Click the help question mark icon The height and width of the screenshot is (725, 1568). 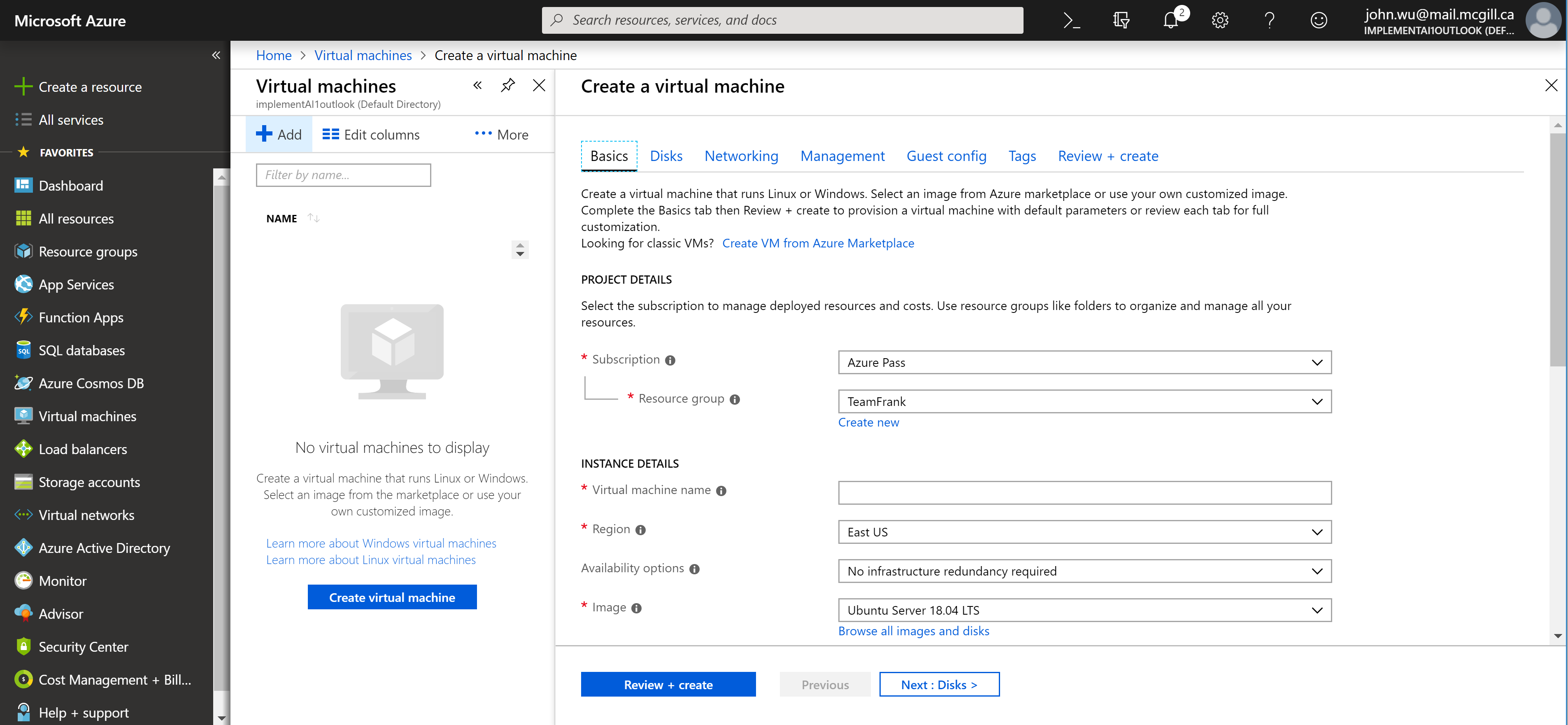[1269, 20]
